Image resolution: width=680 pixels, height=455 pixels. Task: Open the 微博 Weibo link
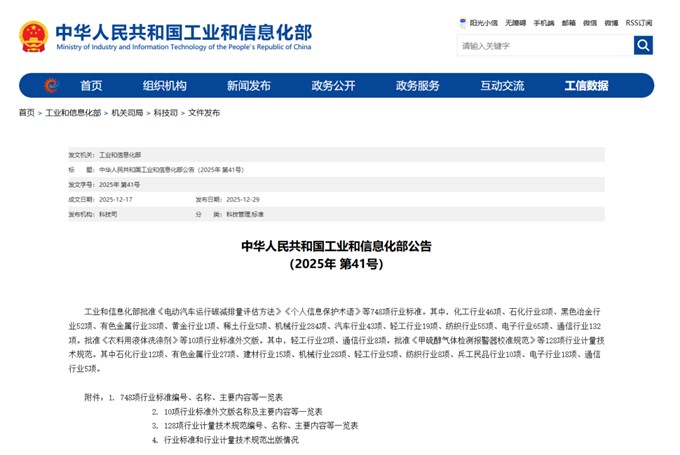pos(611,22)
